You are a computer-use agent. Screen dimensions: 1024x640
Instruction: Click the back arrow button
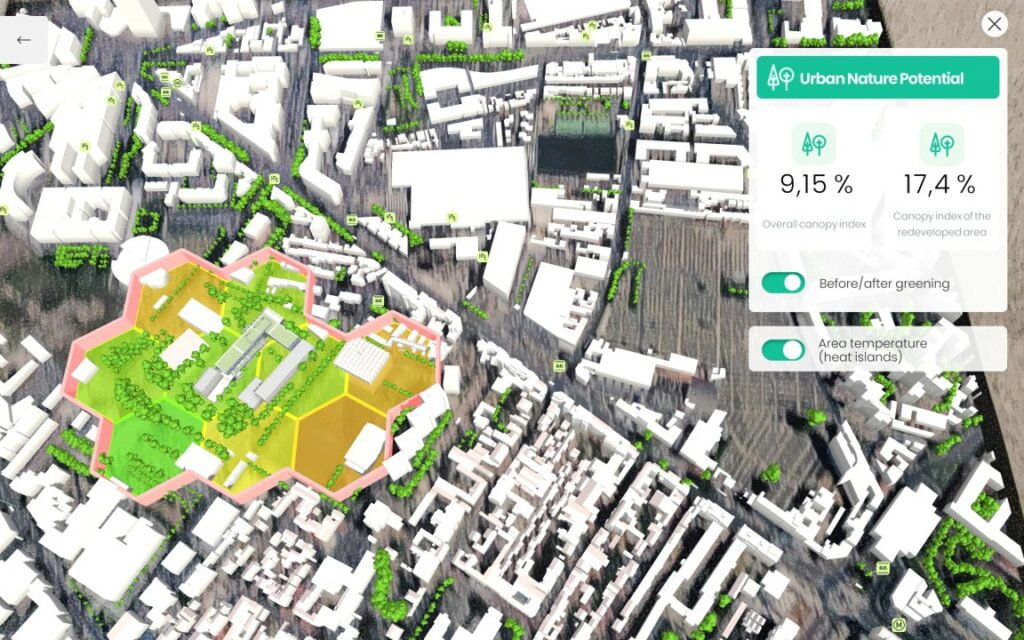(x=24, y=40)
